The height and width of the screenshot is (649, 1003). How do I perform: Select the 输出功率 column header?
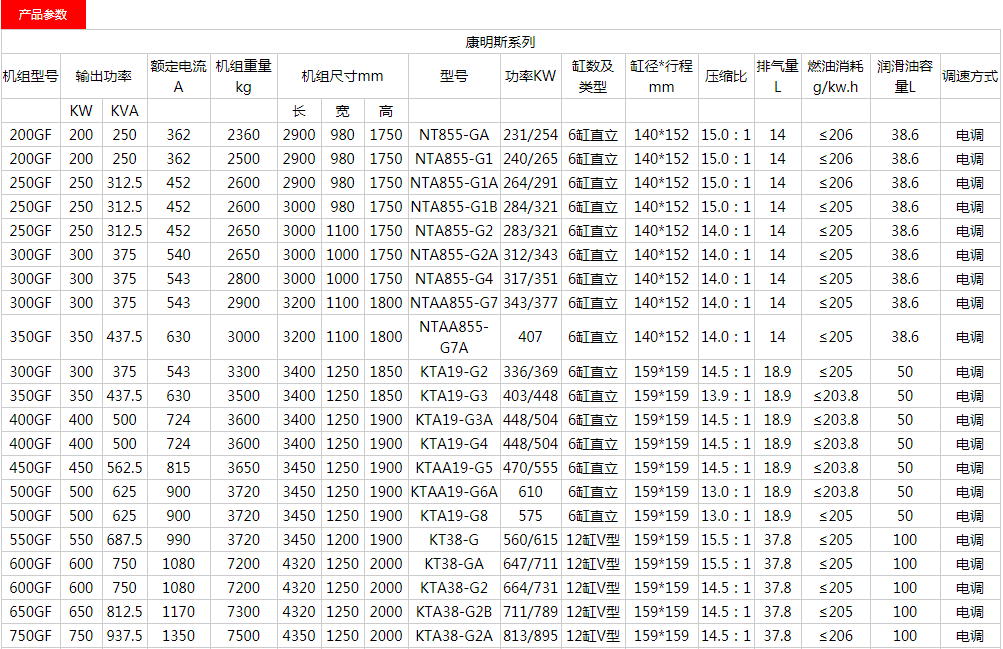tap(104, 77)
